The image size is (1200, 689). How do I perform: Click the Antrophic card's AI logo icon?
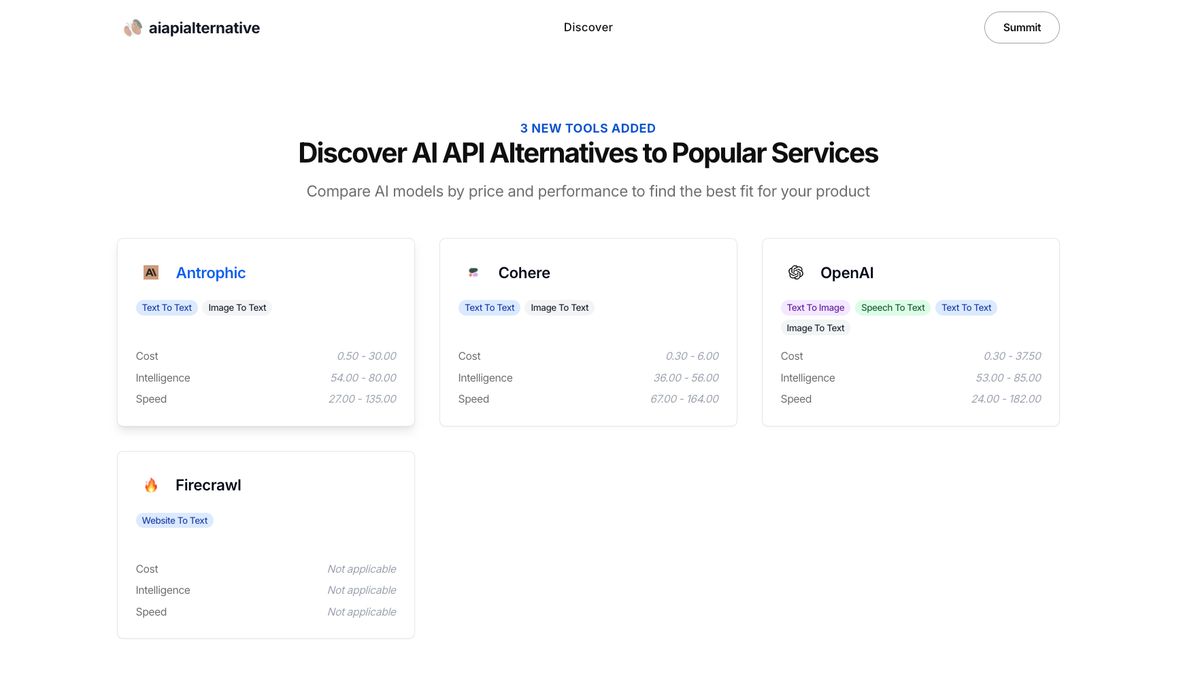(x=150, y=271)
